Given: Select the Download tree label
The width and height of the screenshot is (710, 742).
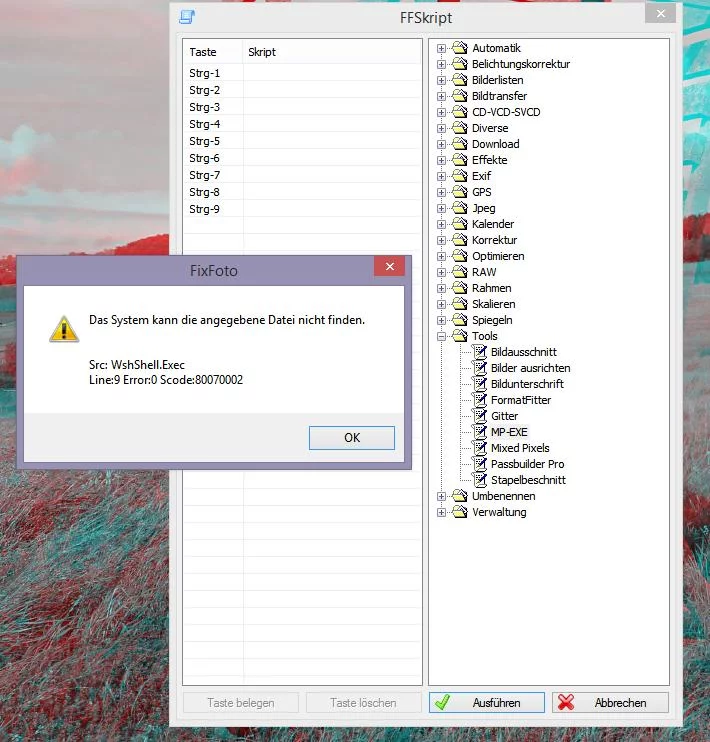Looking at the screenshot, I should point(496,144).
